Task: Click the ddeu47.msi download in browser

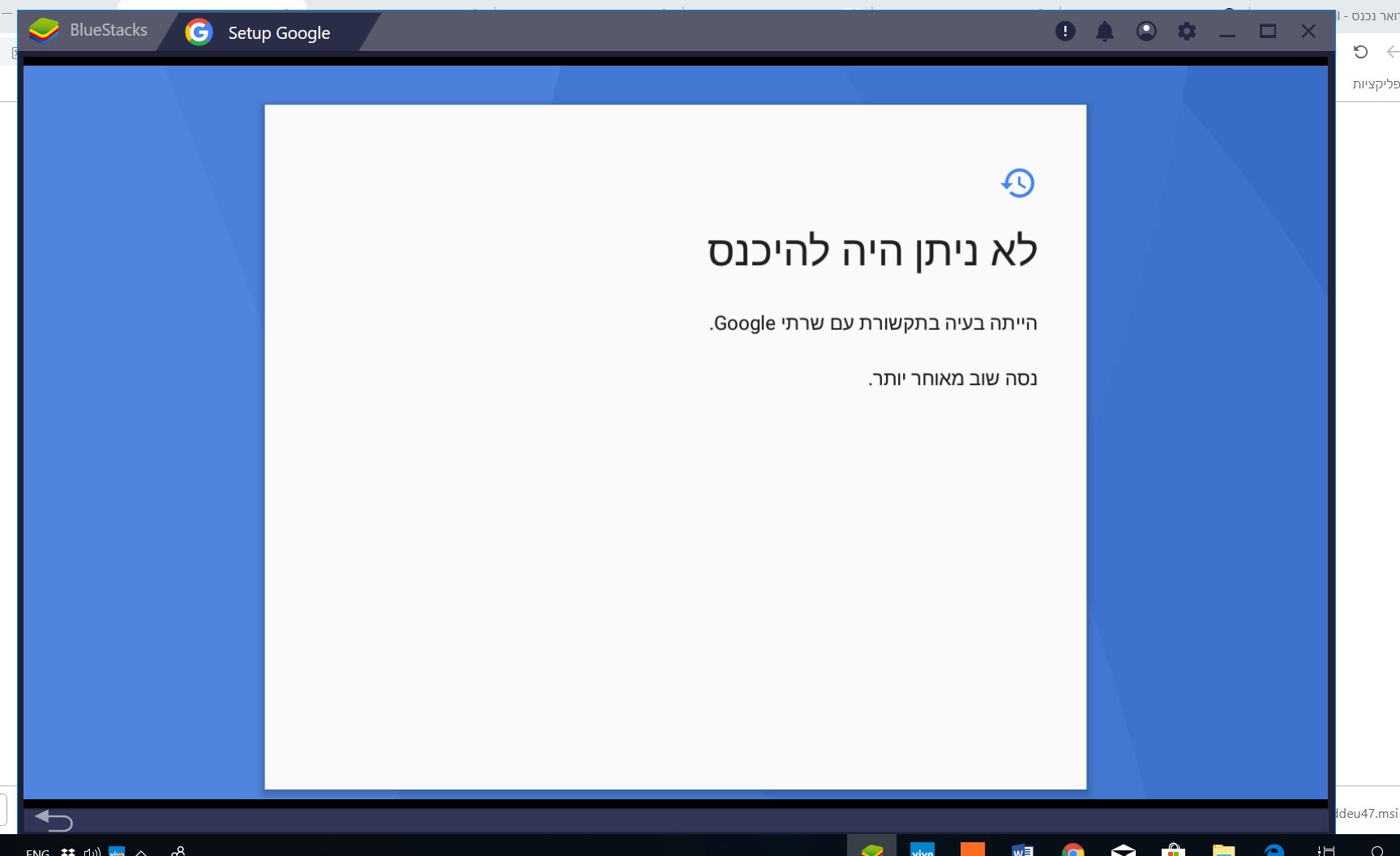Action: (x=1368, y=813)
